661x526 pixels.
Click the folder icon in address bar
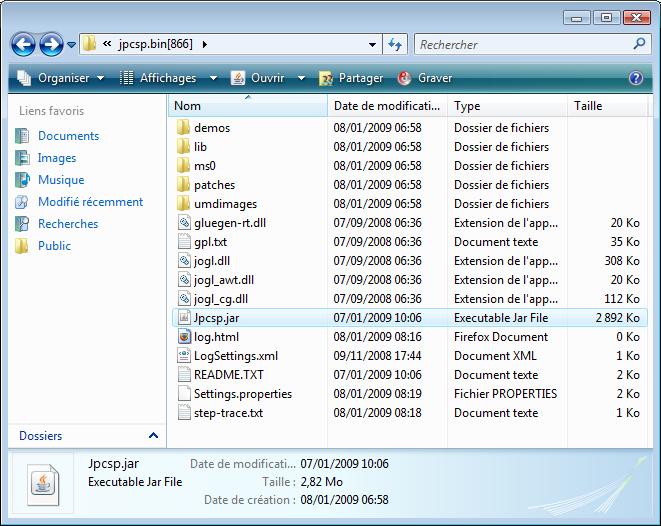click(x=89, y=44)
